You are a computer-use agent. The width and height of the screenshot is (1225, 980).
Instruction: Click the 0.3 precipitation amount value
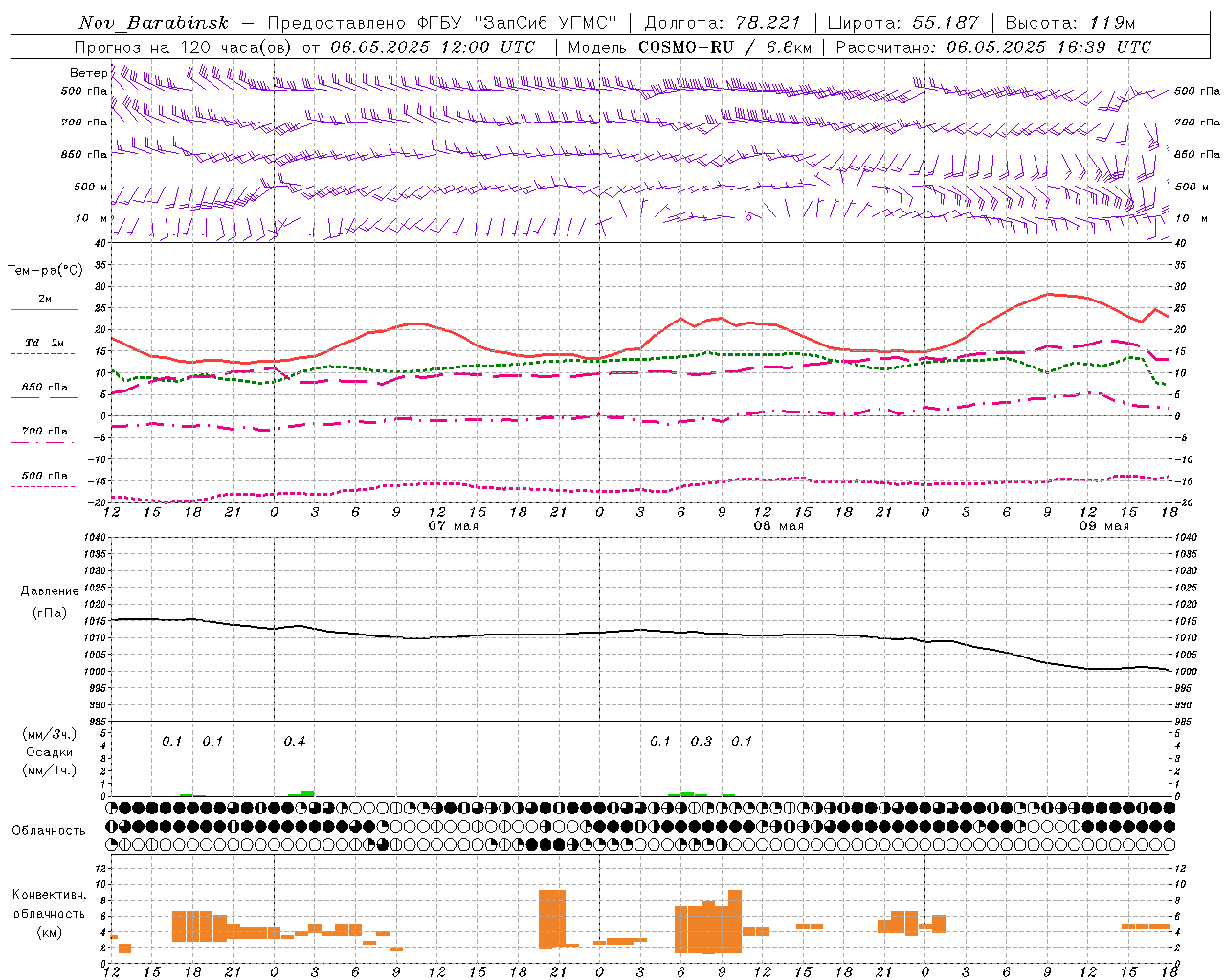click(x=702, y=742)
